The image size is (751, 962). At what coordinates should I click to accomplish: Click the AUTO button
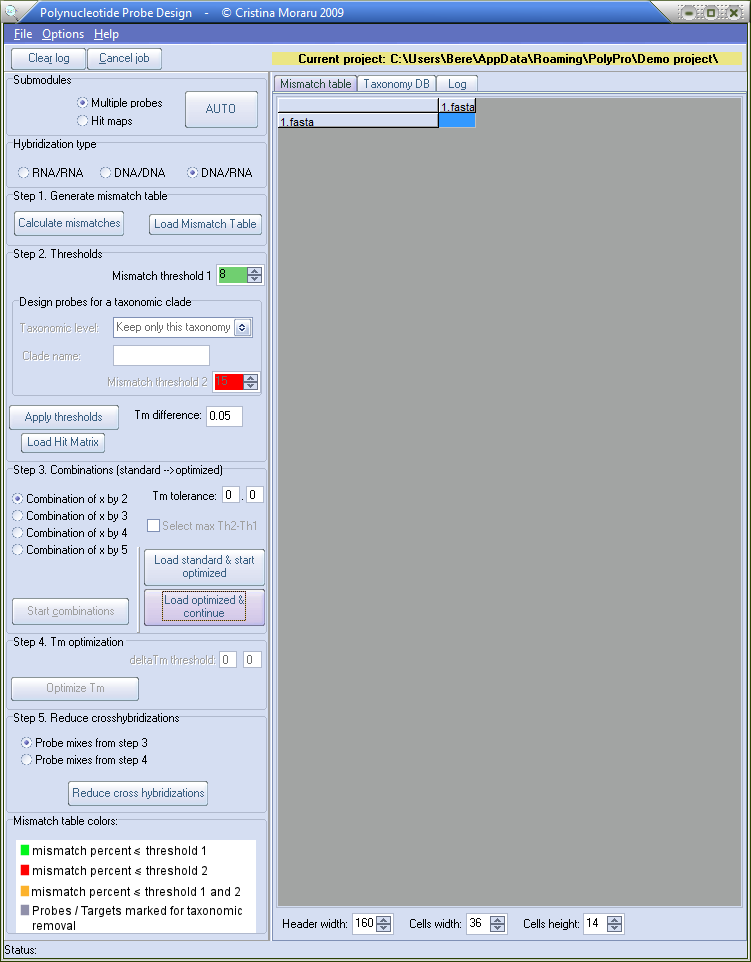(221, 109)
